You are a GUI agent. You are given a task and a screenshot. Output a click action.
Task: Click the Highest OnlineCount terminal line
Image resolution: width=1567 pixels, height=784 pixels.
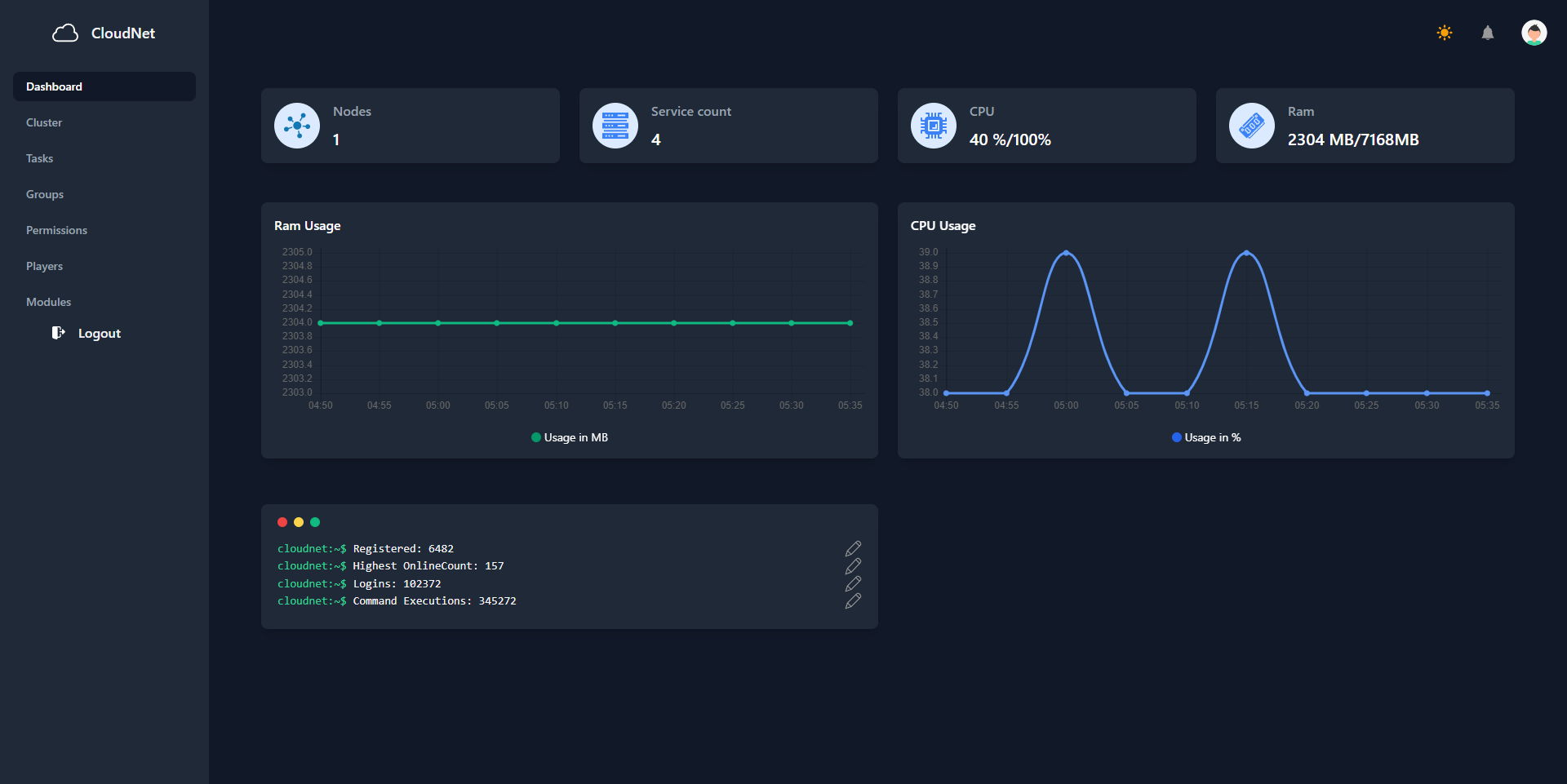click(391, 565)
